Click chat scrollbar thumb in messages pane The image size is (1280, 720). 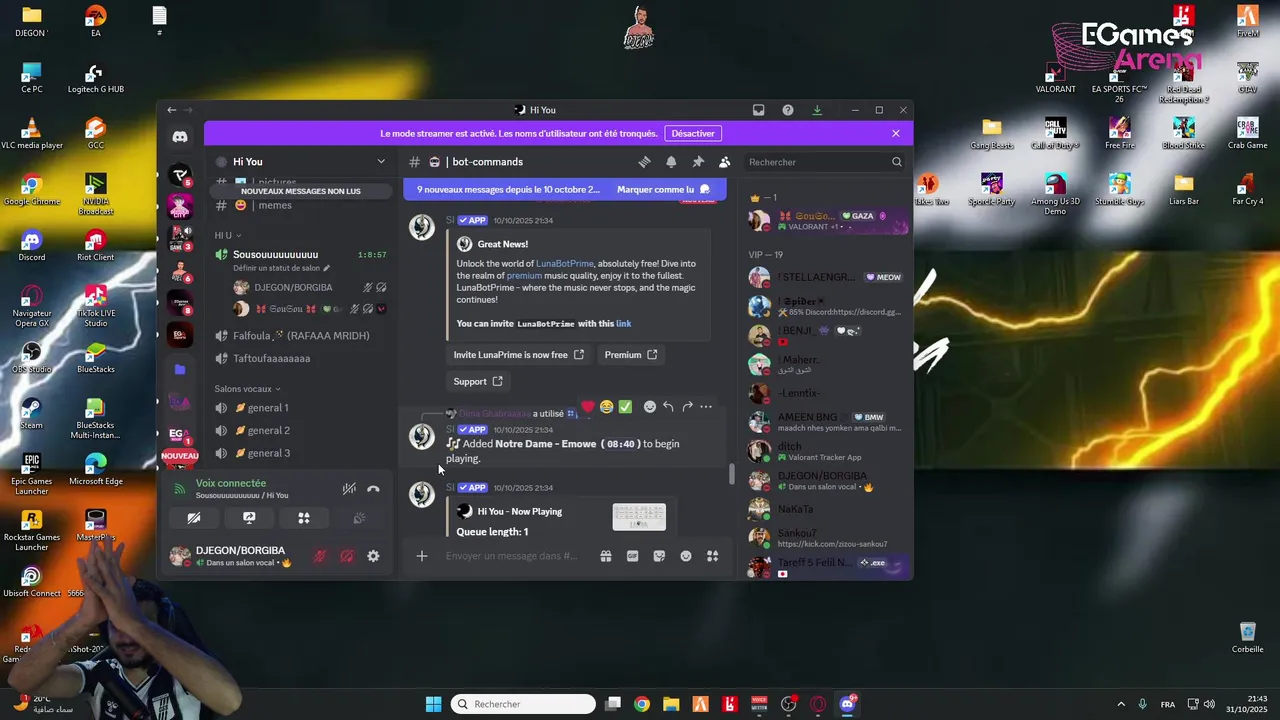(731, 474)
